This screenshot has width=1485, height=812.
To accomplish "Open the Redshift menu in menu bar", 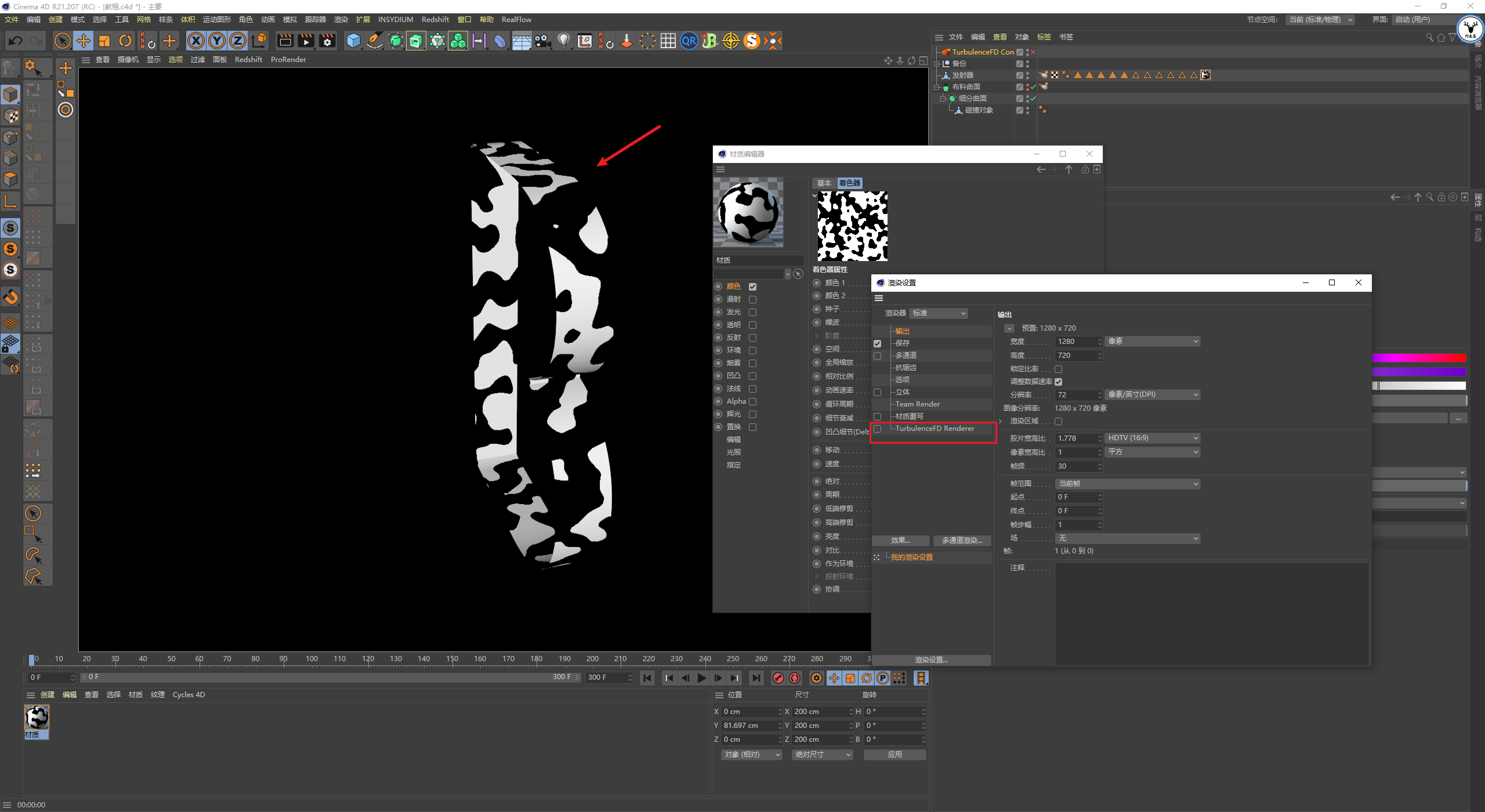I will pyautogui.click(x=434, y=19).
